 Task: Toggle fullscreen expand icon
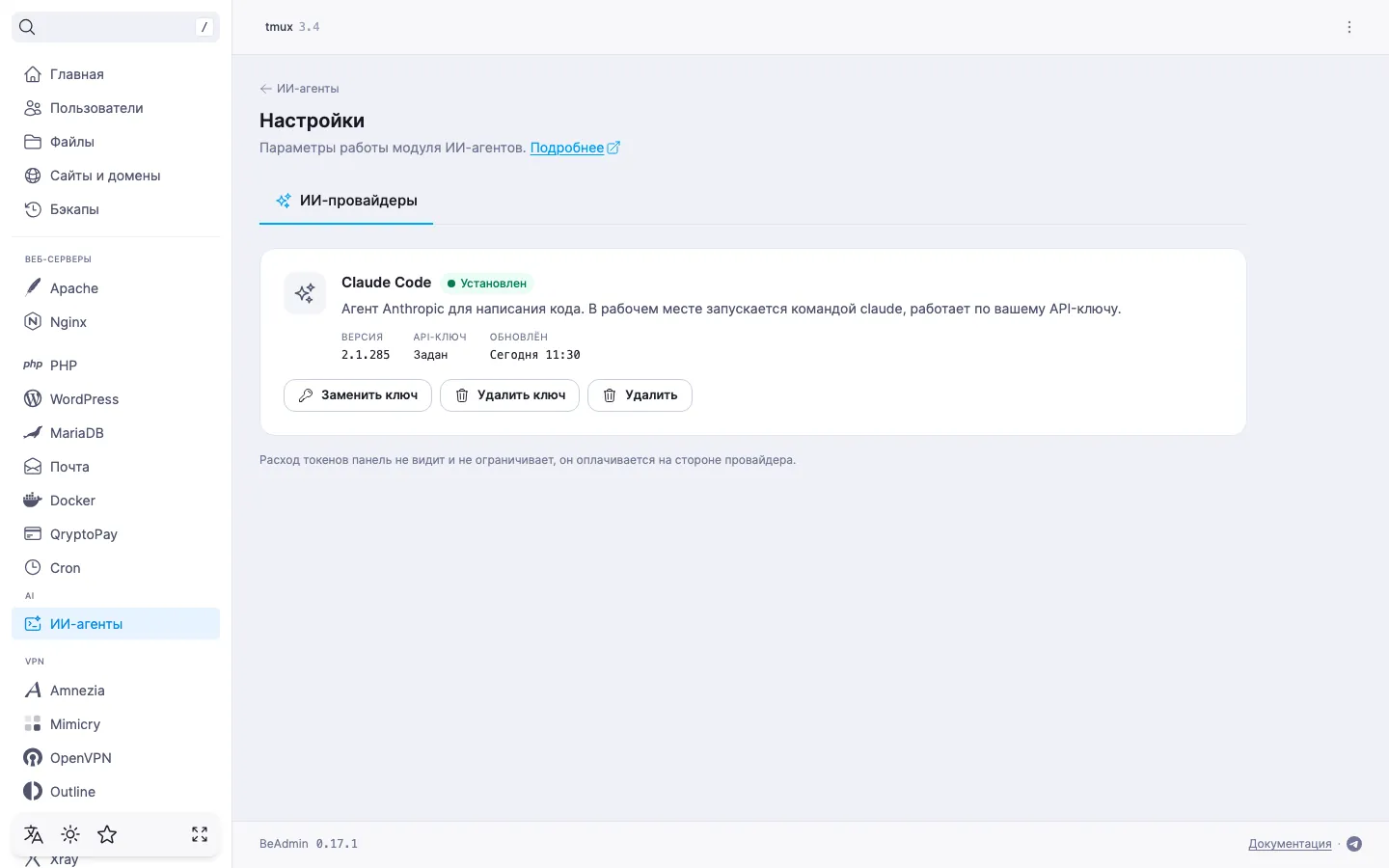200,834
